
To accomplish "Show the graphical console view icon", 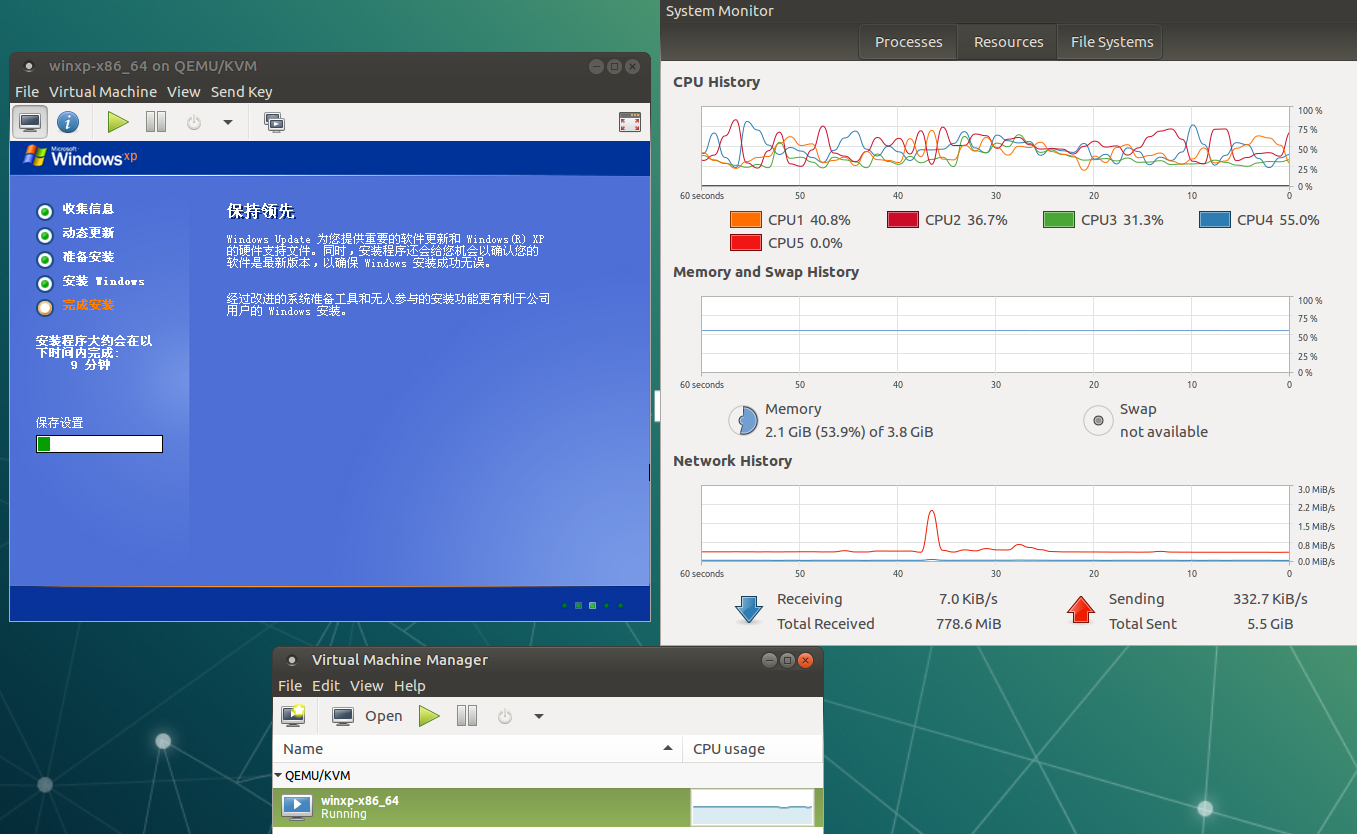I will 30,122.
